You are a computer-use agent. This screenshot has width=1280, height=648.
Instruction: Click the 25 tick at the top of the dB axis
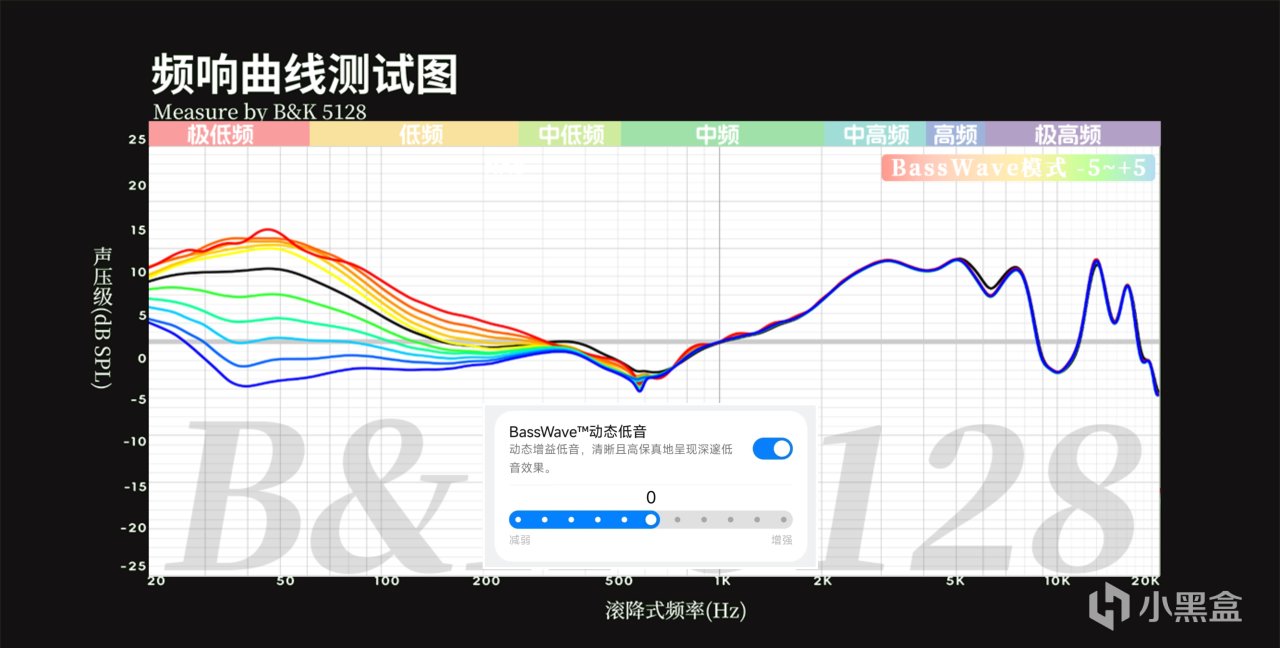137,139
